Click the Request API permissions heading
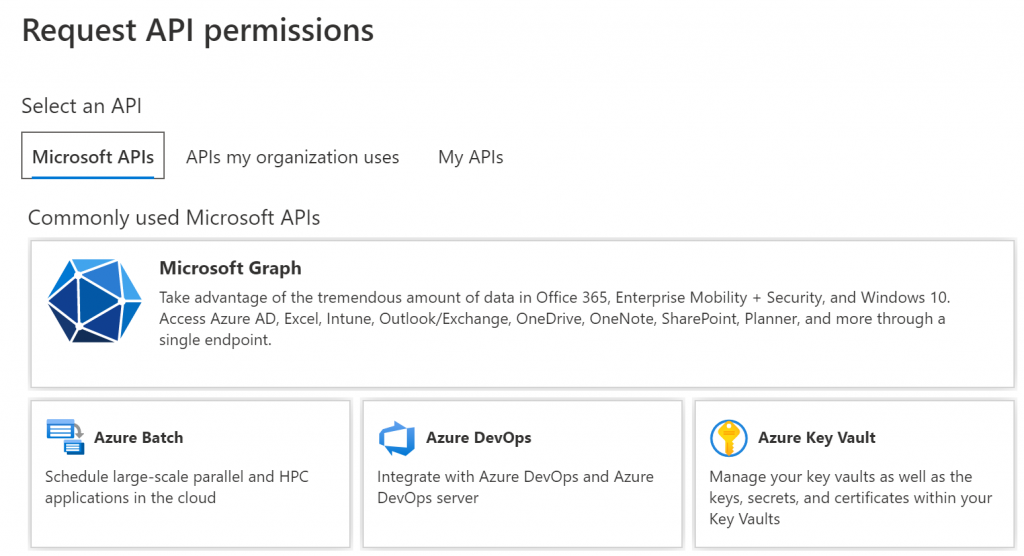Viewport: 1024px width, 556px height. (x=198, y=30)
